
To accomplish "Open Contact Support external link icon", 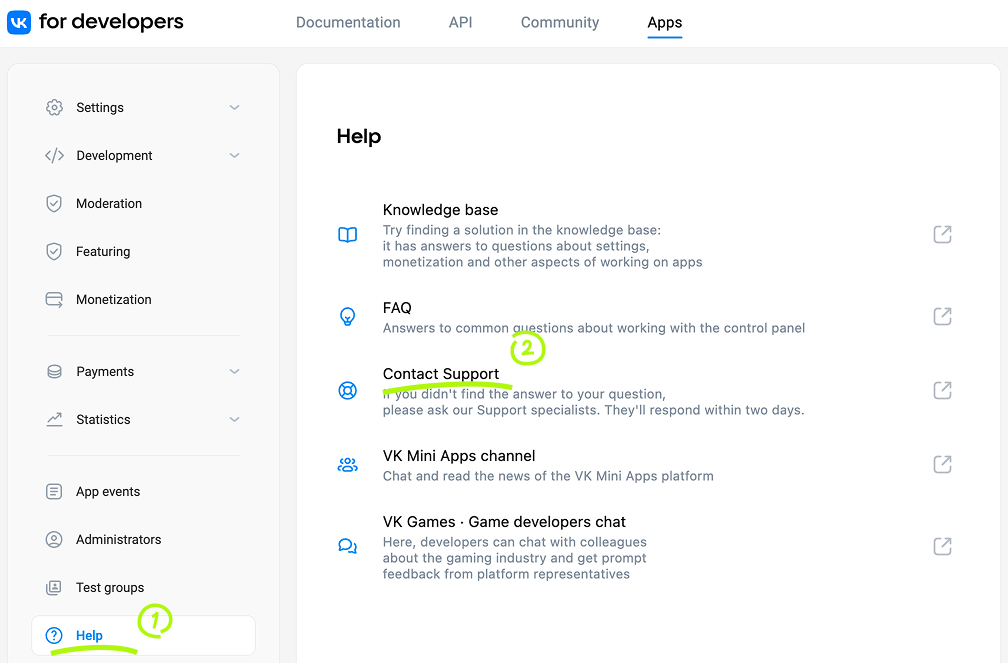I will [x=942, y=390].
